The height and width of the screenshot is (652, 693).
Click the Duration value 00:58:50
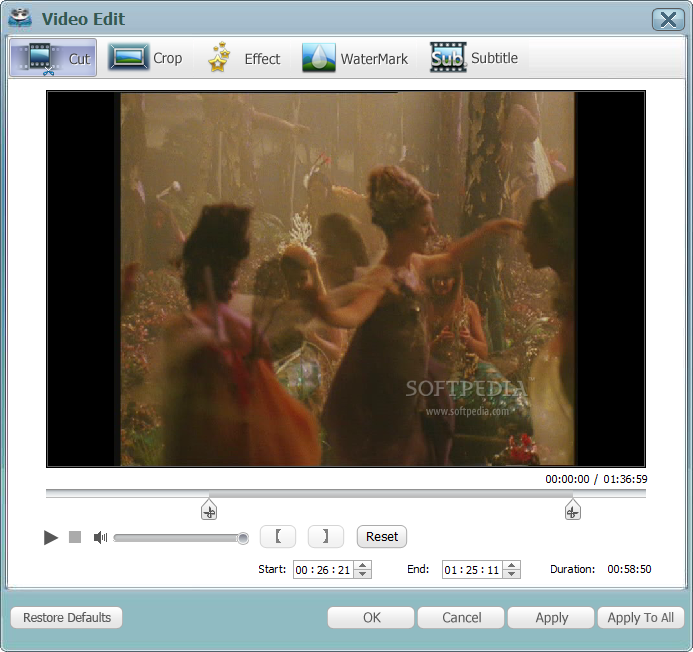[x=629, y=569]
